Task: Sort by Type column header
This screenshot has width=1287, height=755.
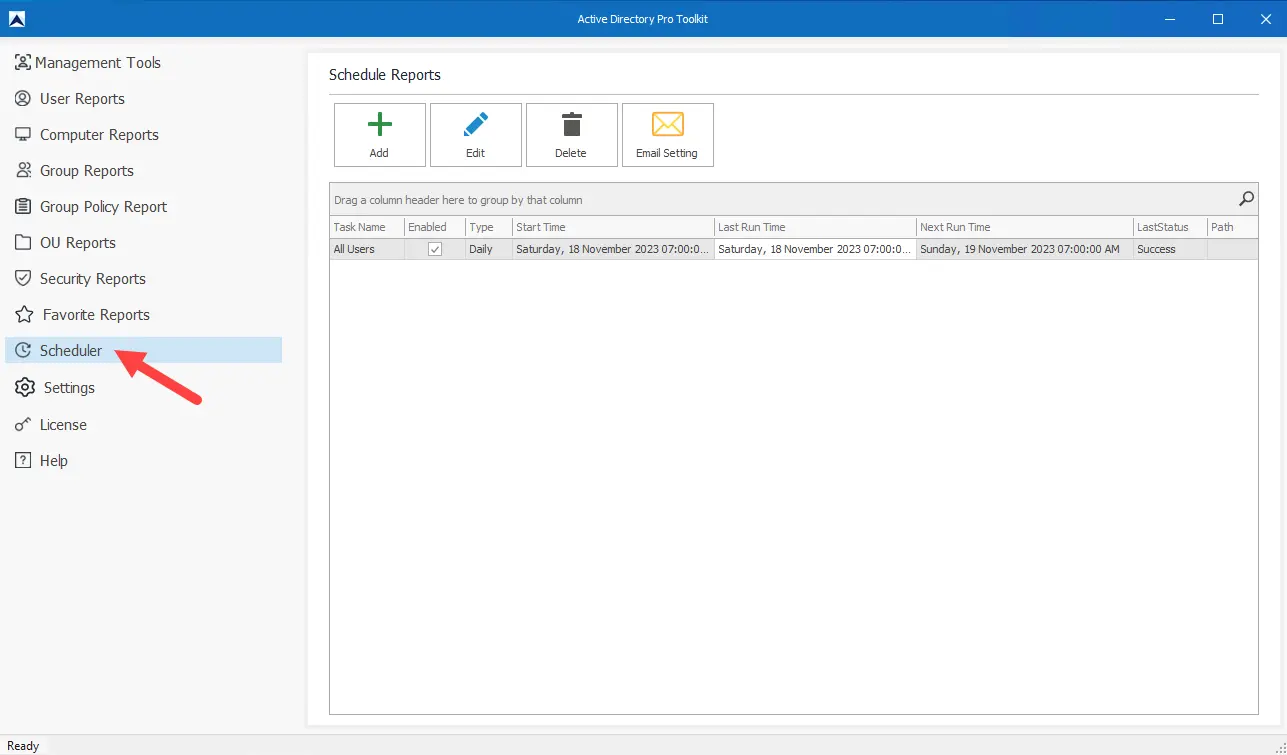Action: coord(489,227)
